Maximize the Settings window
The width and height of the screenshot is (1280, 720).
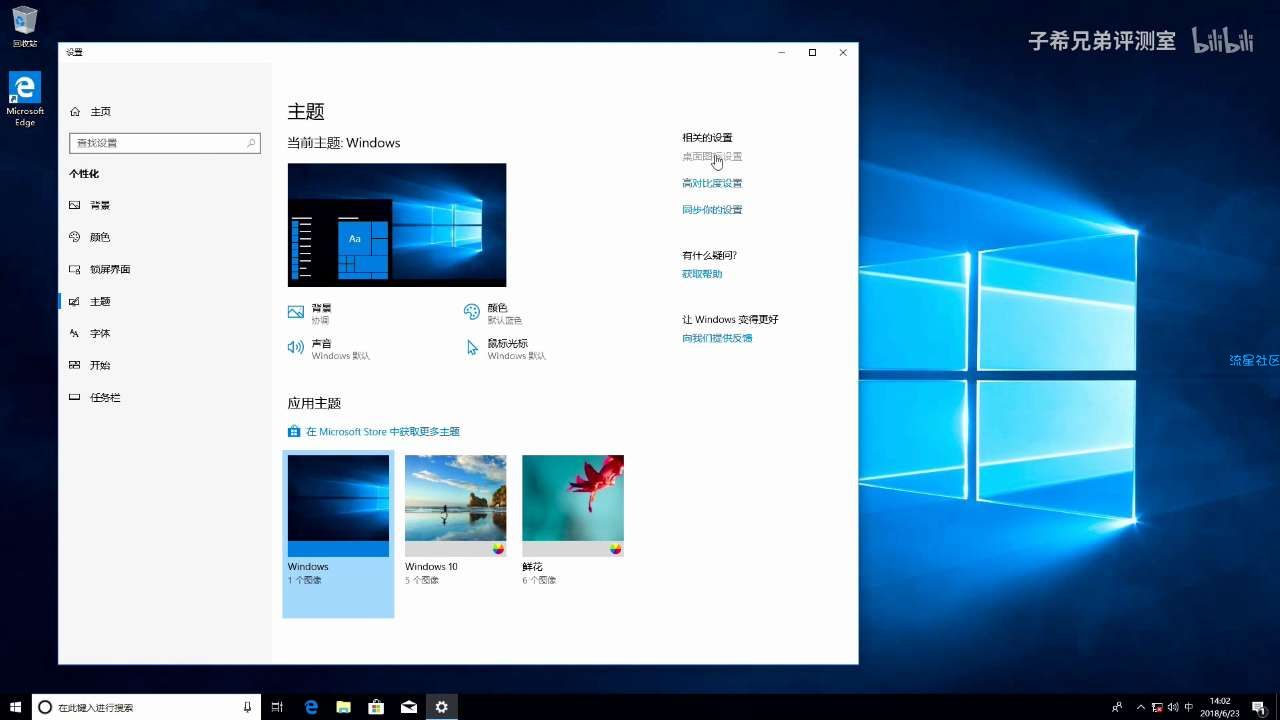coord(812,52)
